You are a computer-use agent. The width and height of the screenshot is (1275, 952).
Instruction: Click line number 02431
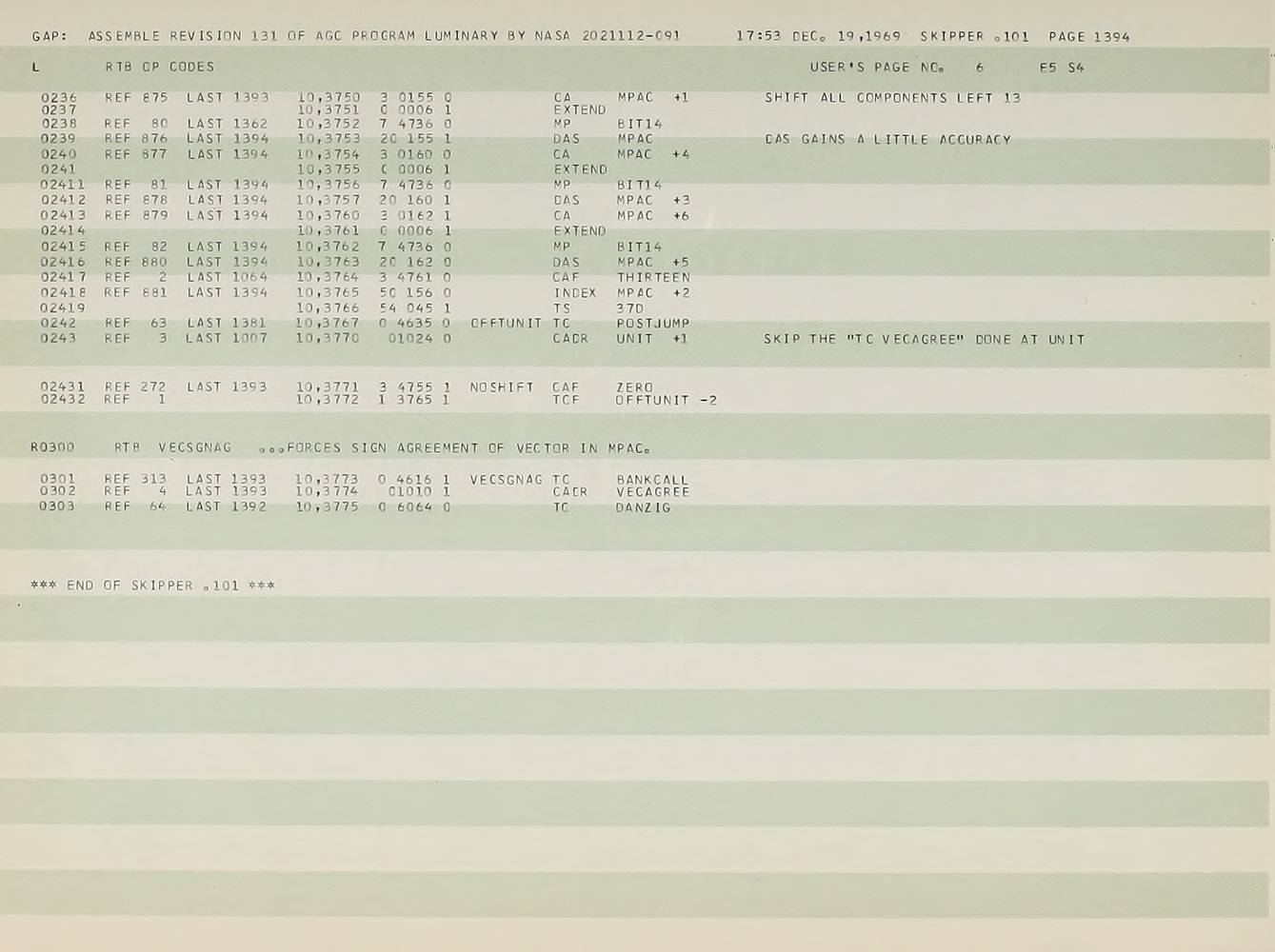pos(63,387)
